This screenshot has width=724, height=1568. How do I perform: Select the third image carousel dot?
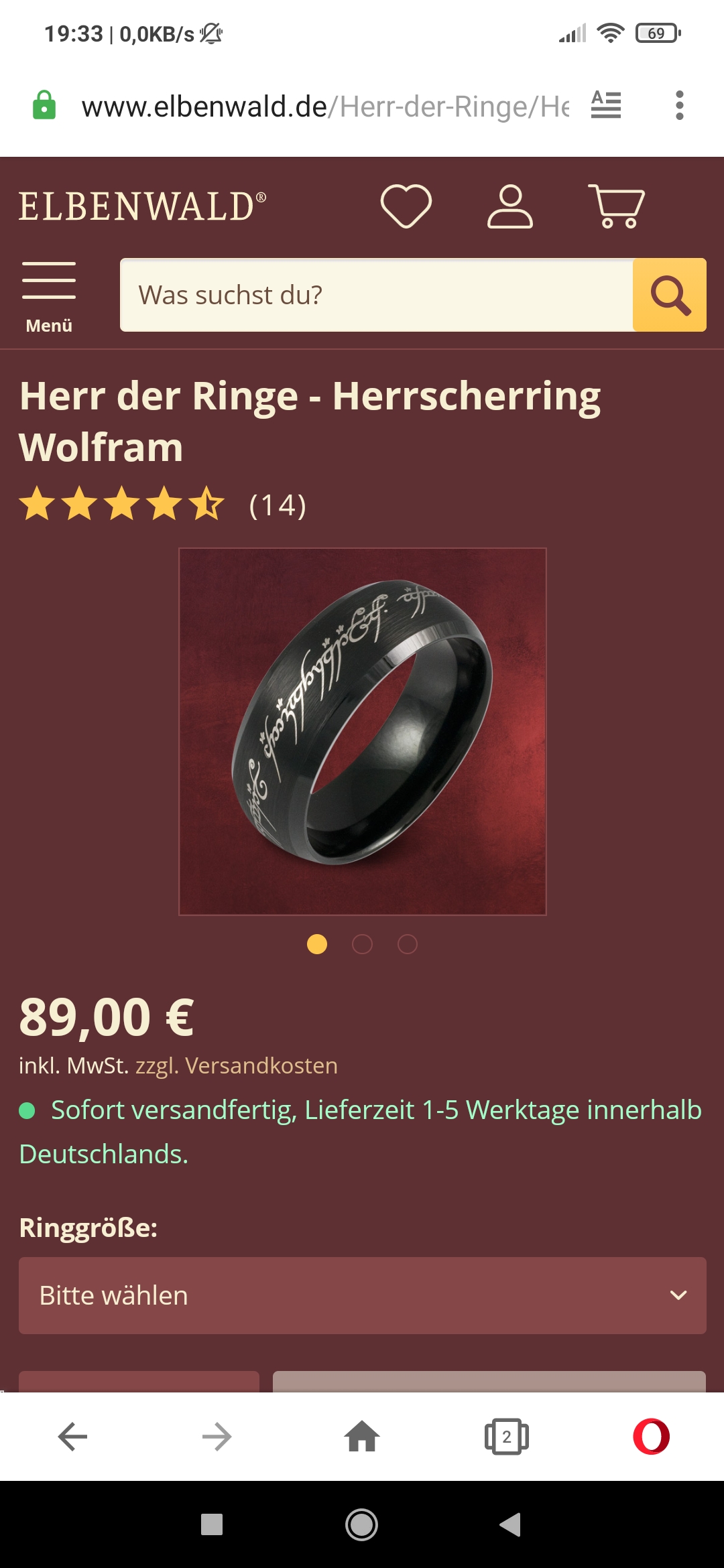408,944
